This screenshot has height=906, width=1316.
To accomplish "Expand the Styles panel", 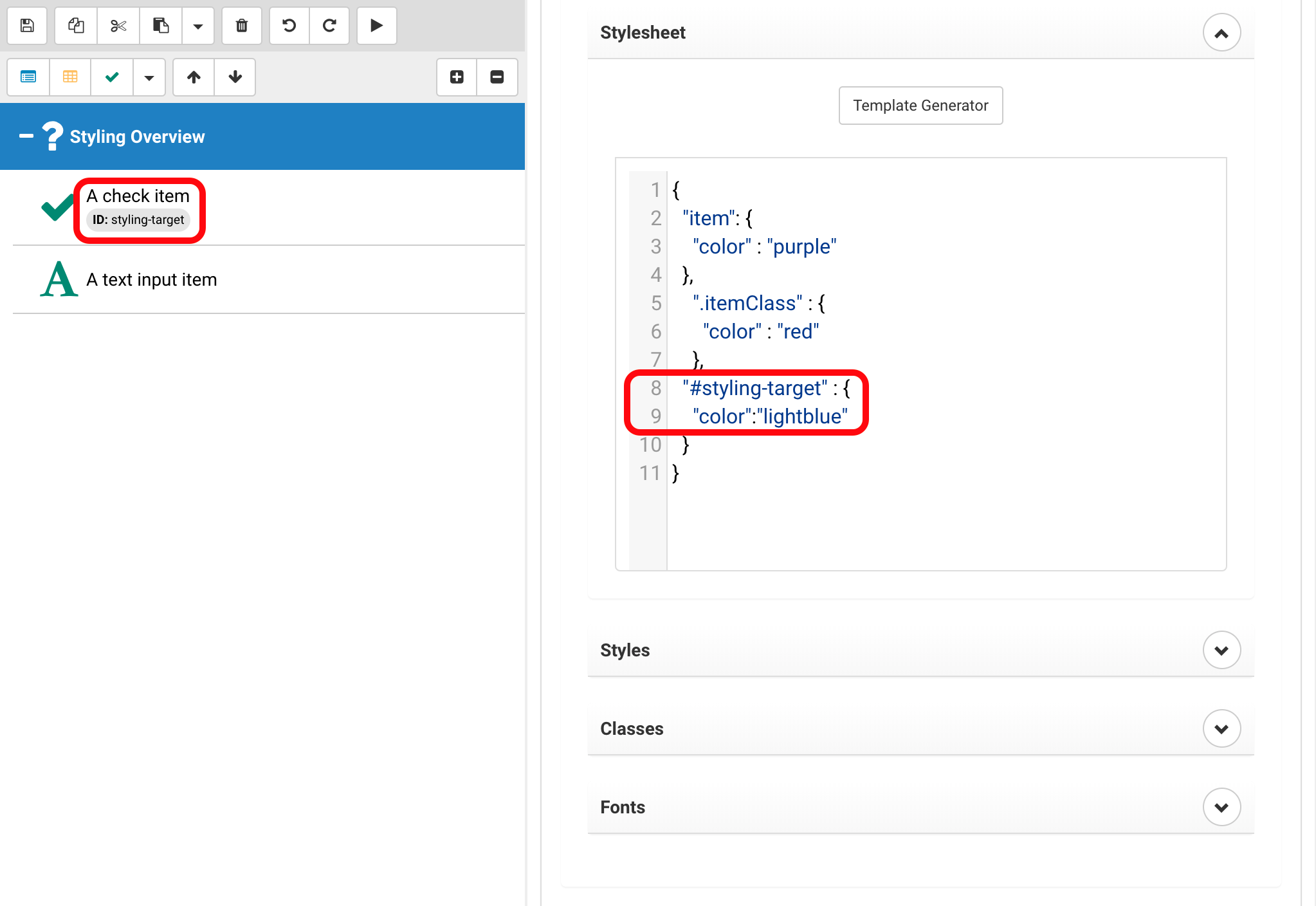I will [1221, 650].
